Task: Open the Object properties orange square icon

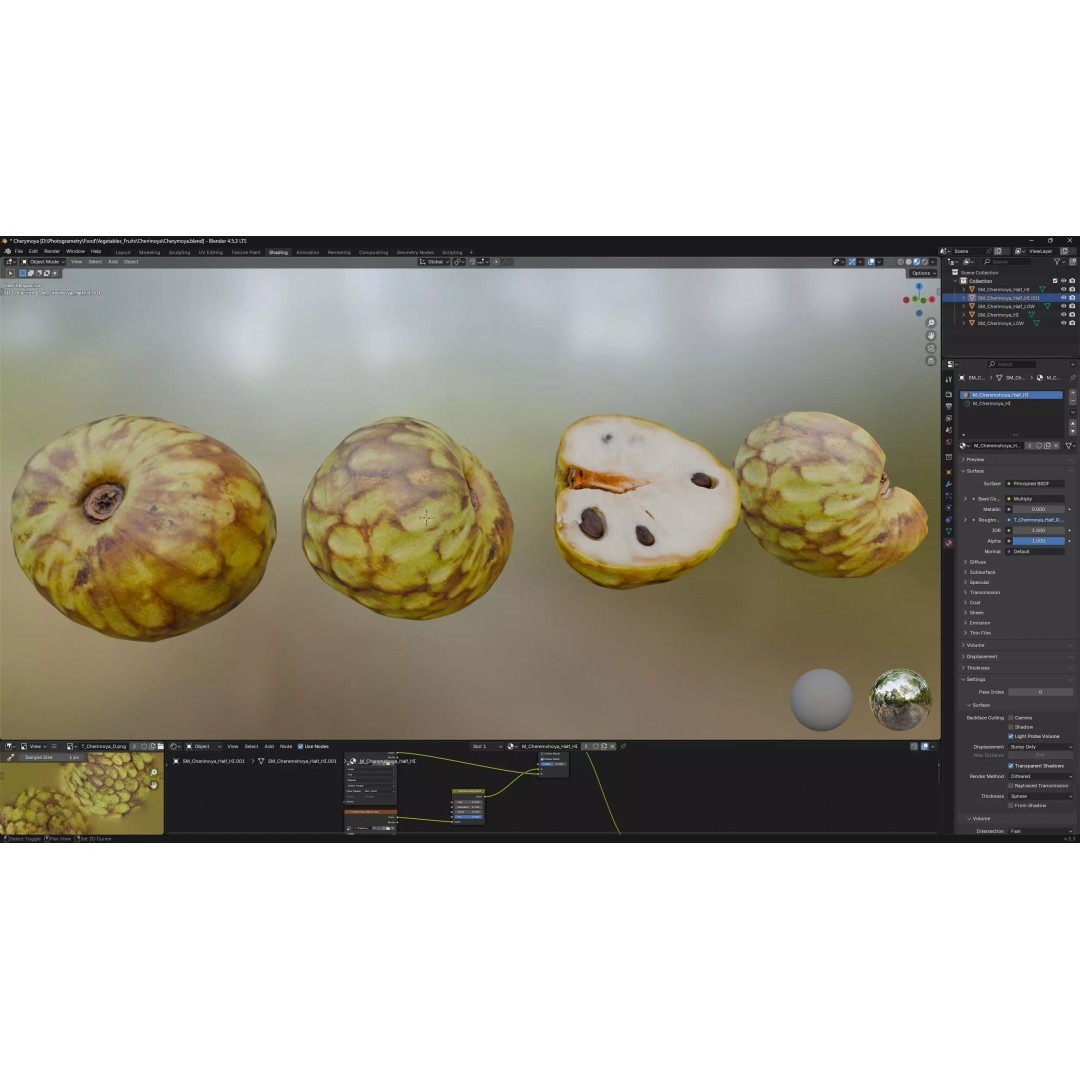Action: [948, 472]
